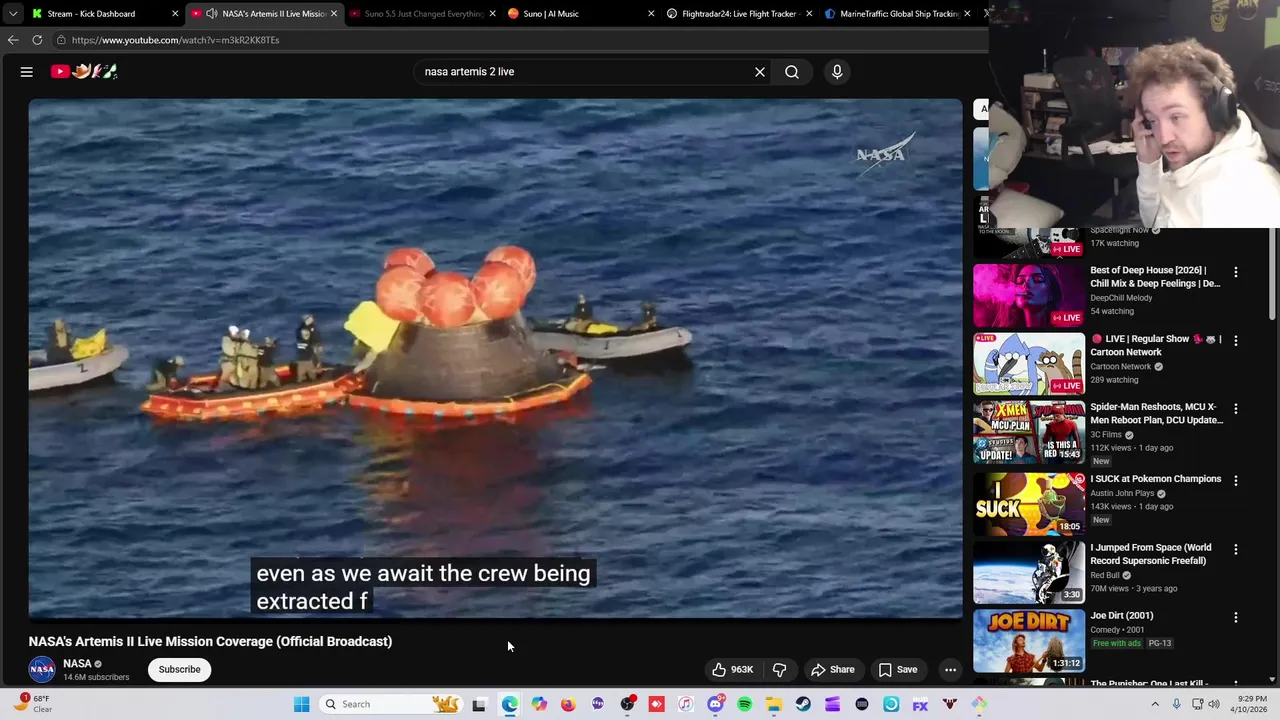
Task: Open more actions menu beside Save
Action: 951,669
